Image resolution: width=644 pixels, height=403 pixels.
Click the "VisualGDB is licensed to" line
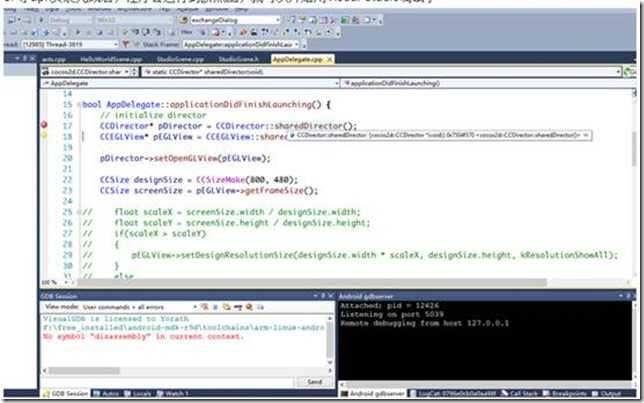pyautogui.click(x=116, y=319)
